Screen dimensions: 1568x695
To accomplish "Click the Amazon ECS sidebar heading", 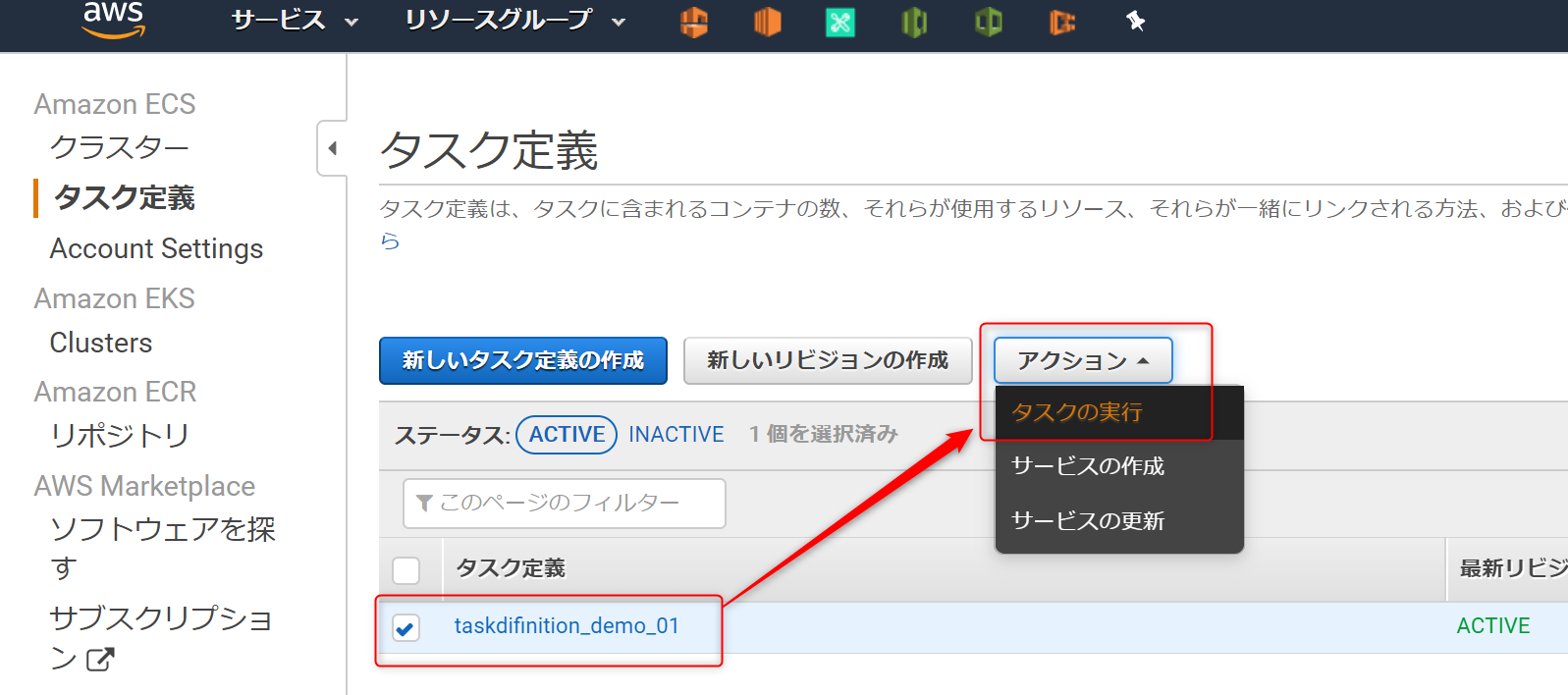I will click(x=115, y=104).
